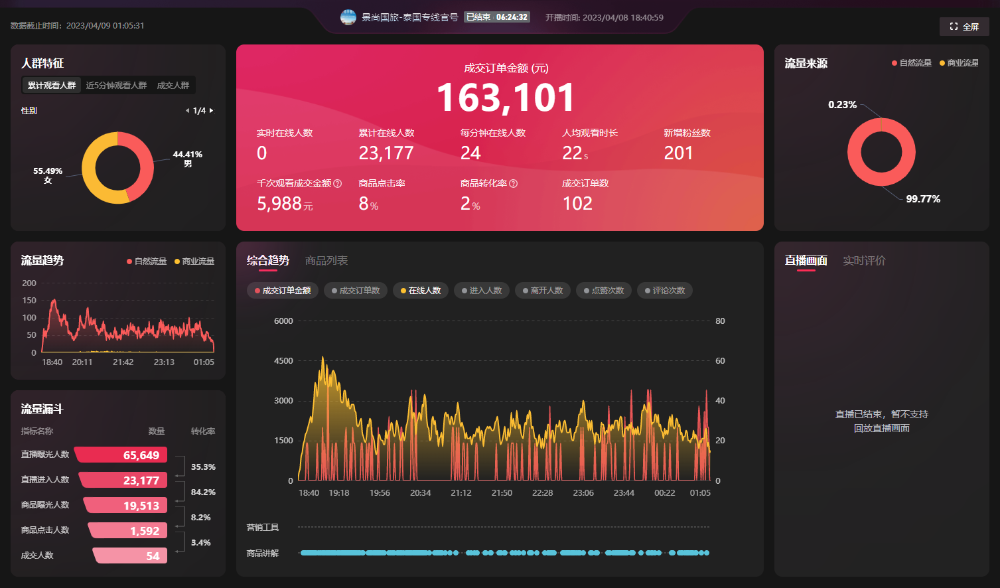Viewport: 1000px width, 588px height.
Task: Open the 实时评价 tab
Action: [864, 261]
